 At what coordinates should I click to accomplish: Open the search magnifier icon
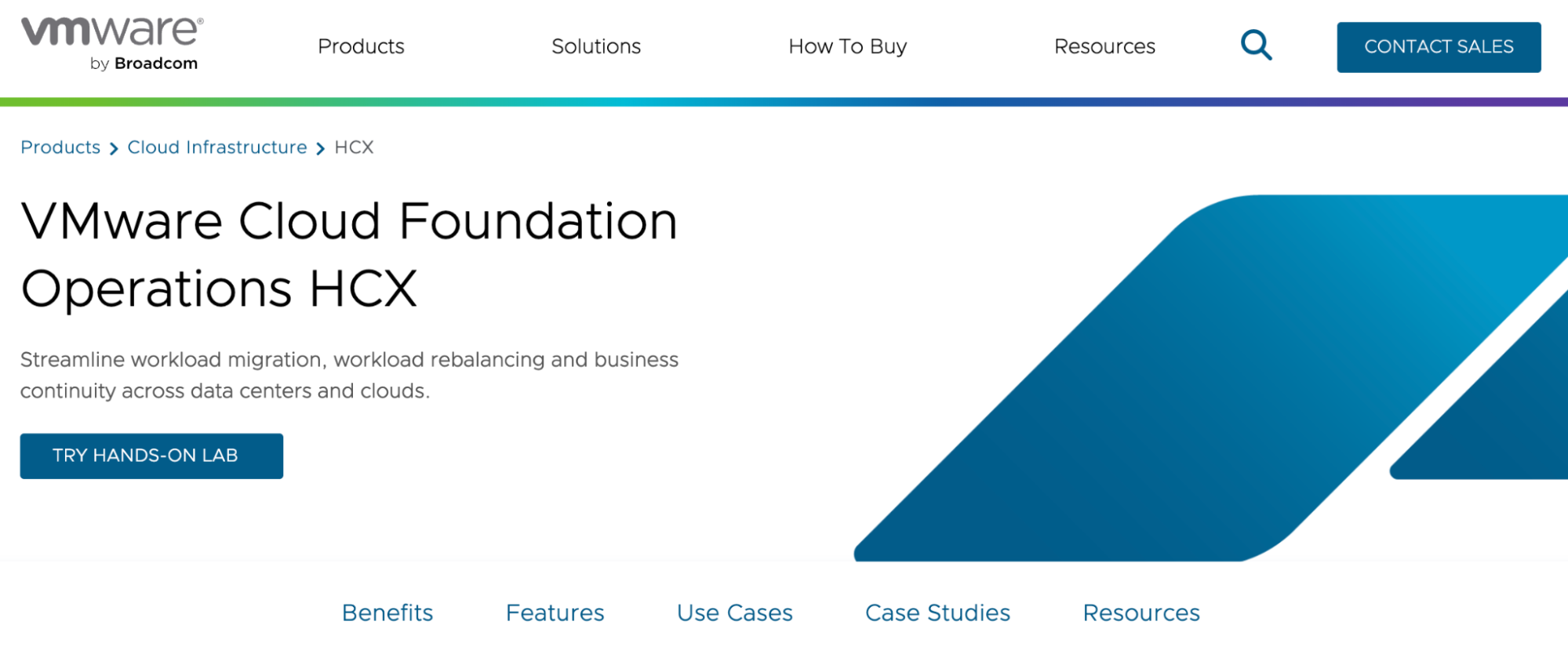[1256, 45]
